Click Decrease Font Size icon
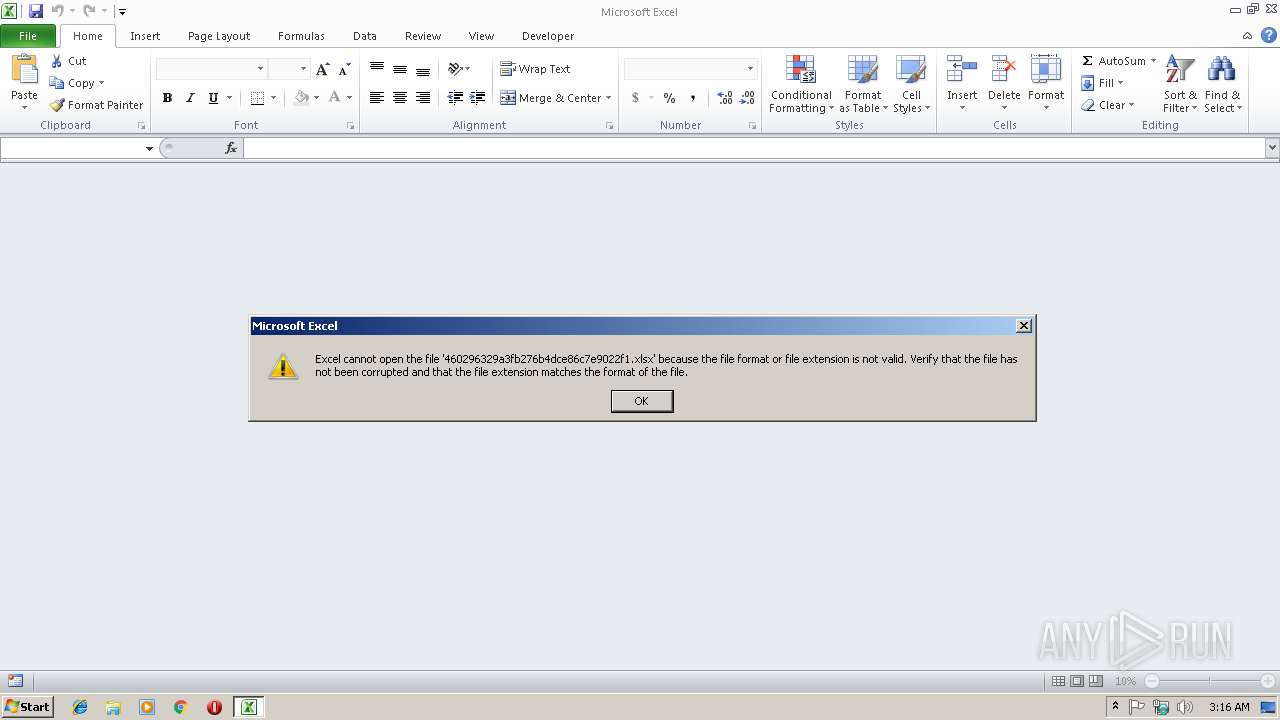This screenshot has width=1280, height=720. 344,69
